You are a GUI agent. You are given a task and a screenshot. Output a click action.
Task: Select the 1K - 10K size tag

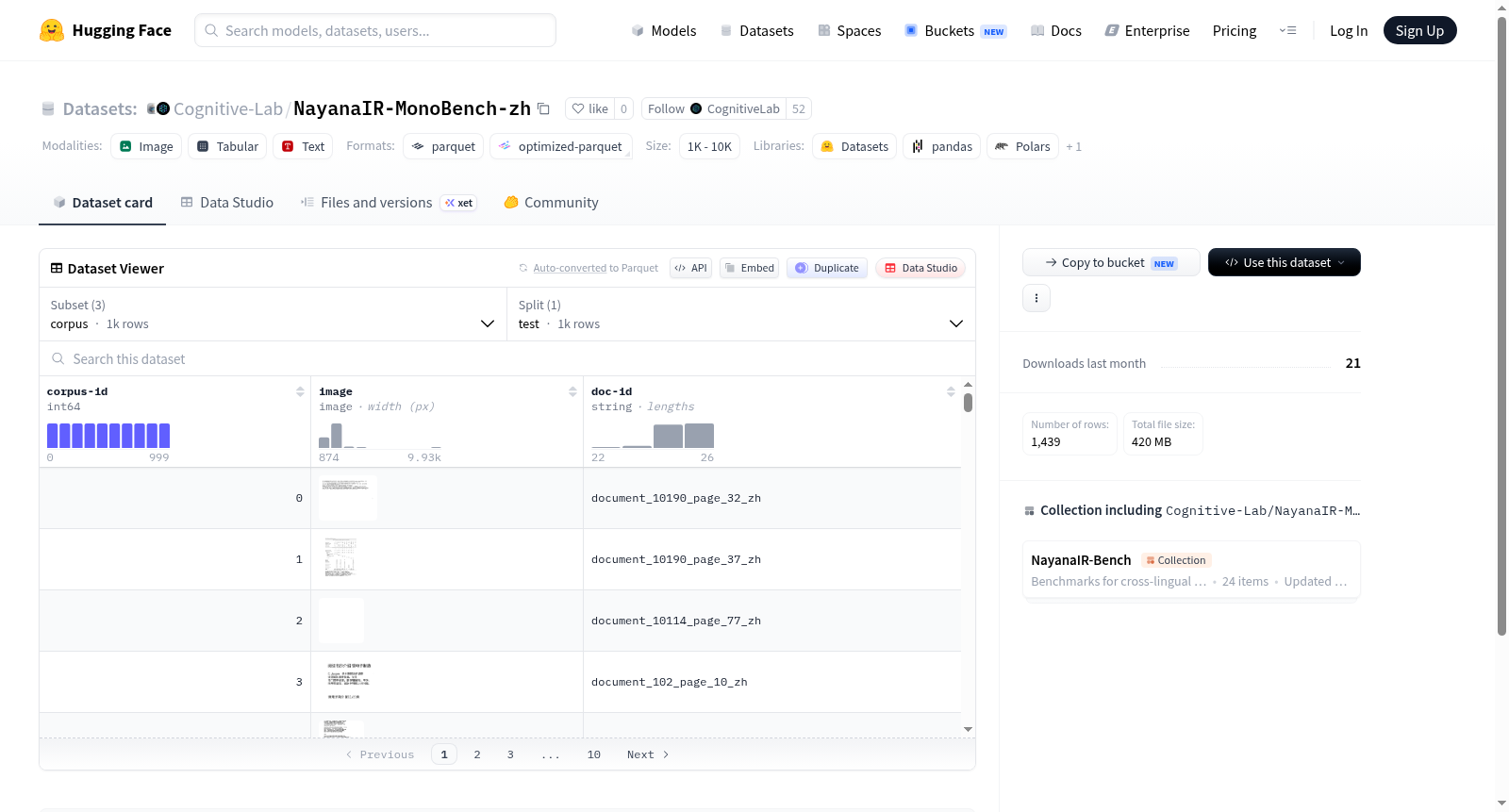[709, 146]
